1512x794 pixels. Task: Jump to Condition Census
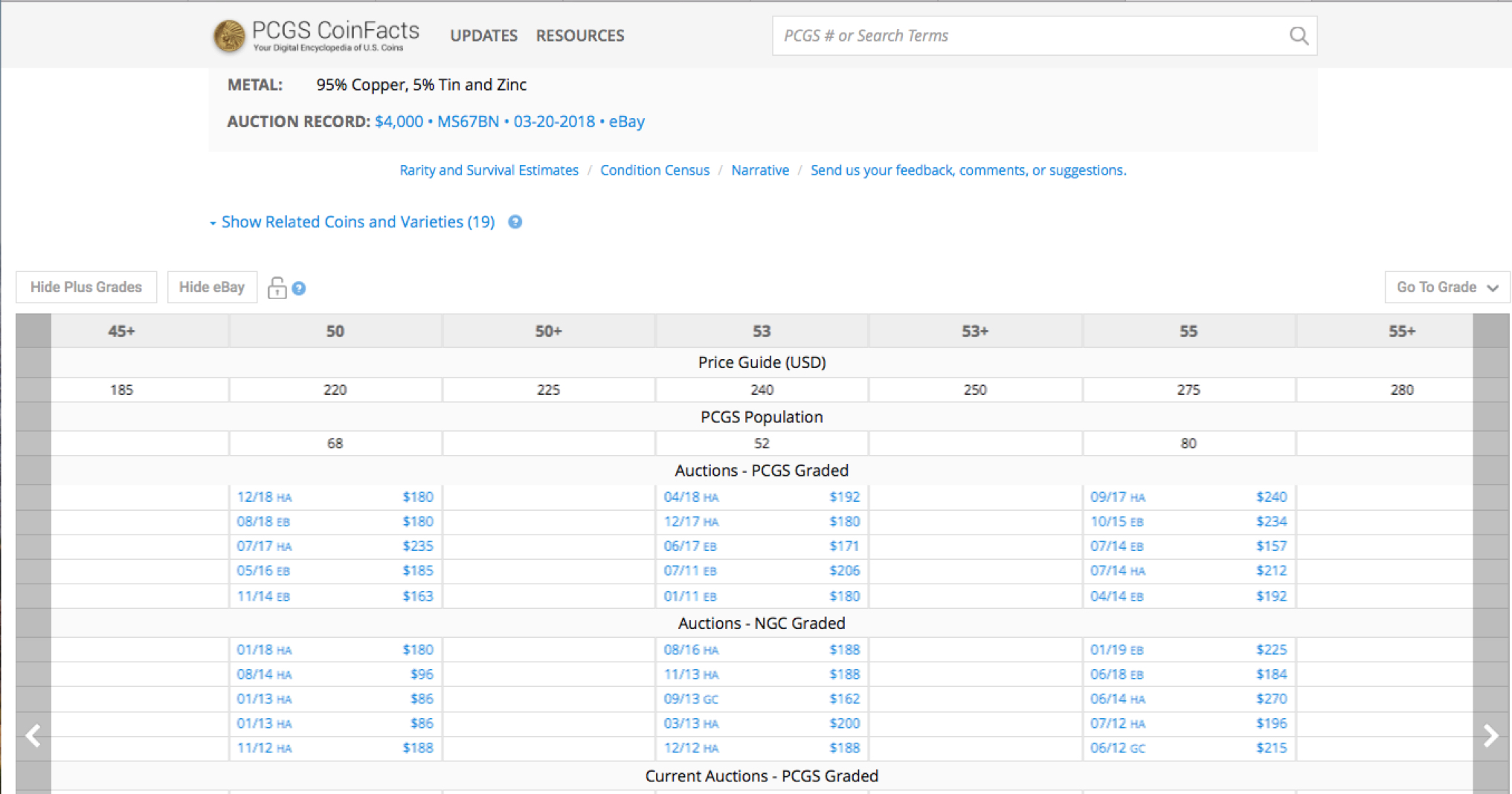654,170
